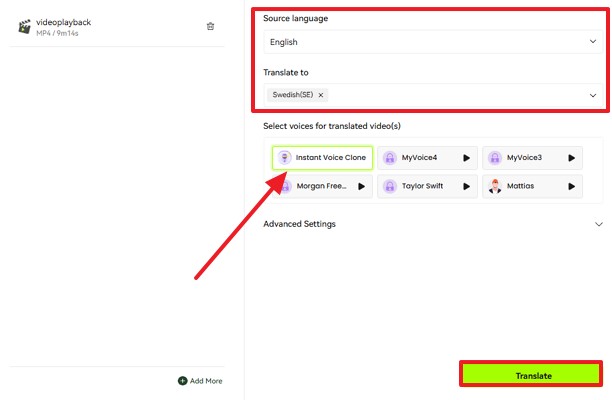Expand the Advanced Settings section

(x=433, y=224)
